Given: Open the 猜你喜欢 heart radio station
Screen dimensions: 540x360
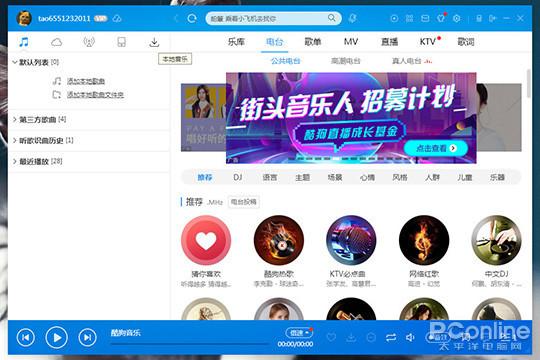Looking at the screenshot, I should tap(206, 240).
